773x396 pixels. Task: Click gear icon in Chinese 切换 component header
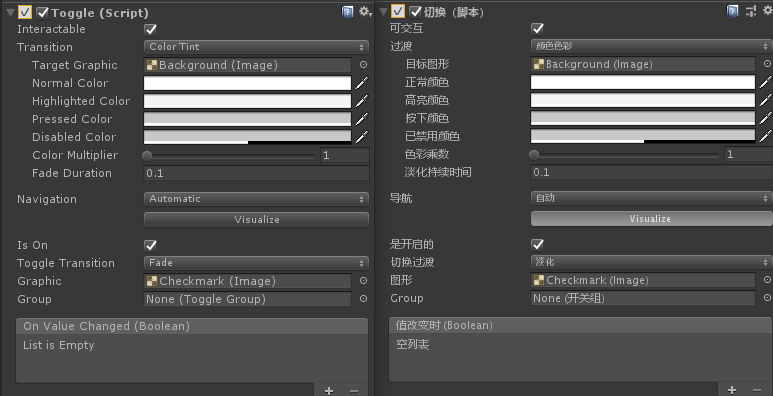(x=768, y=11)
